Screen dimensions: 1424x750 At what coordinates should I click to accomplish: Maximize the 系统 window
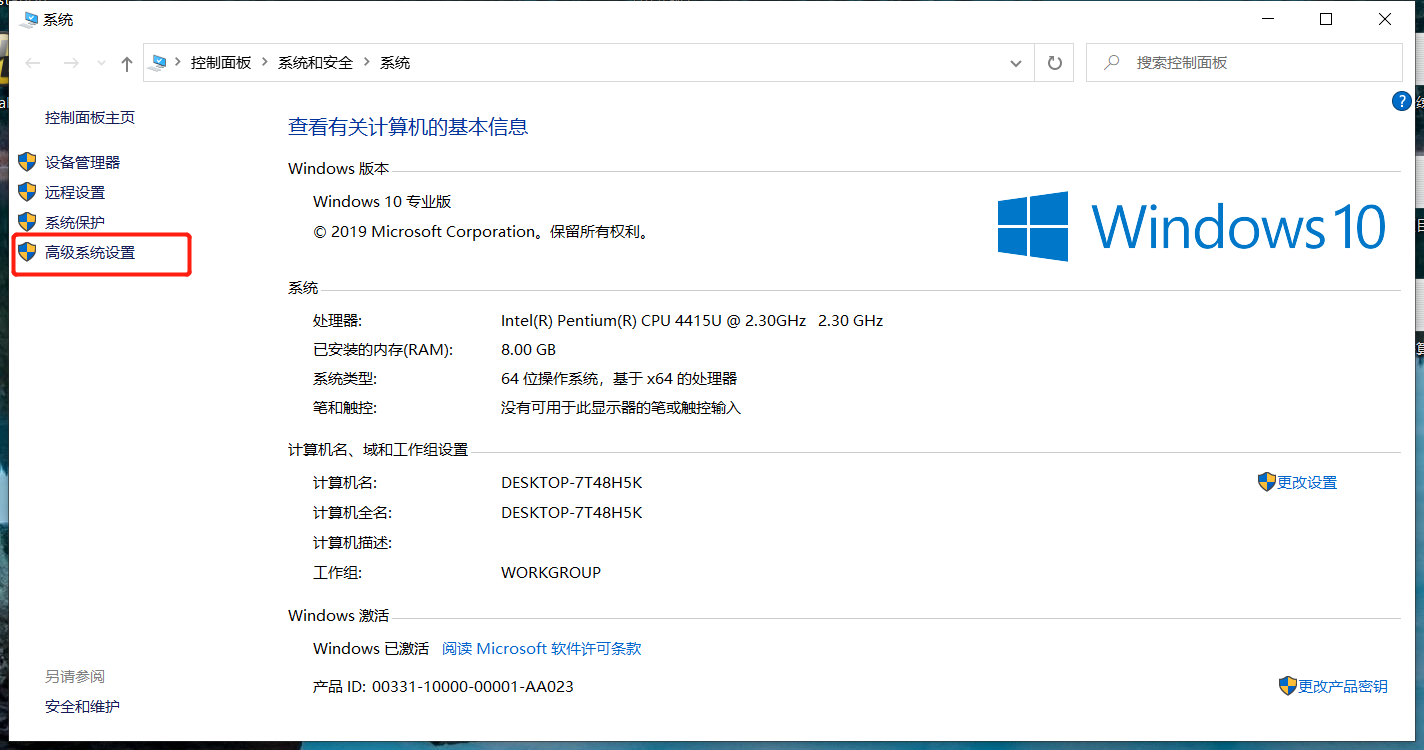pyautogui.click(x=1326, y=19)
